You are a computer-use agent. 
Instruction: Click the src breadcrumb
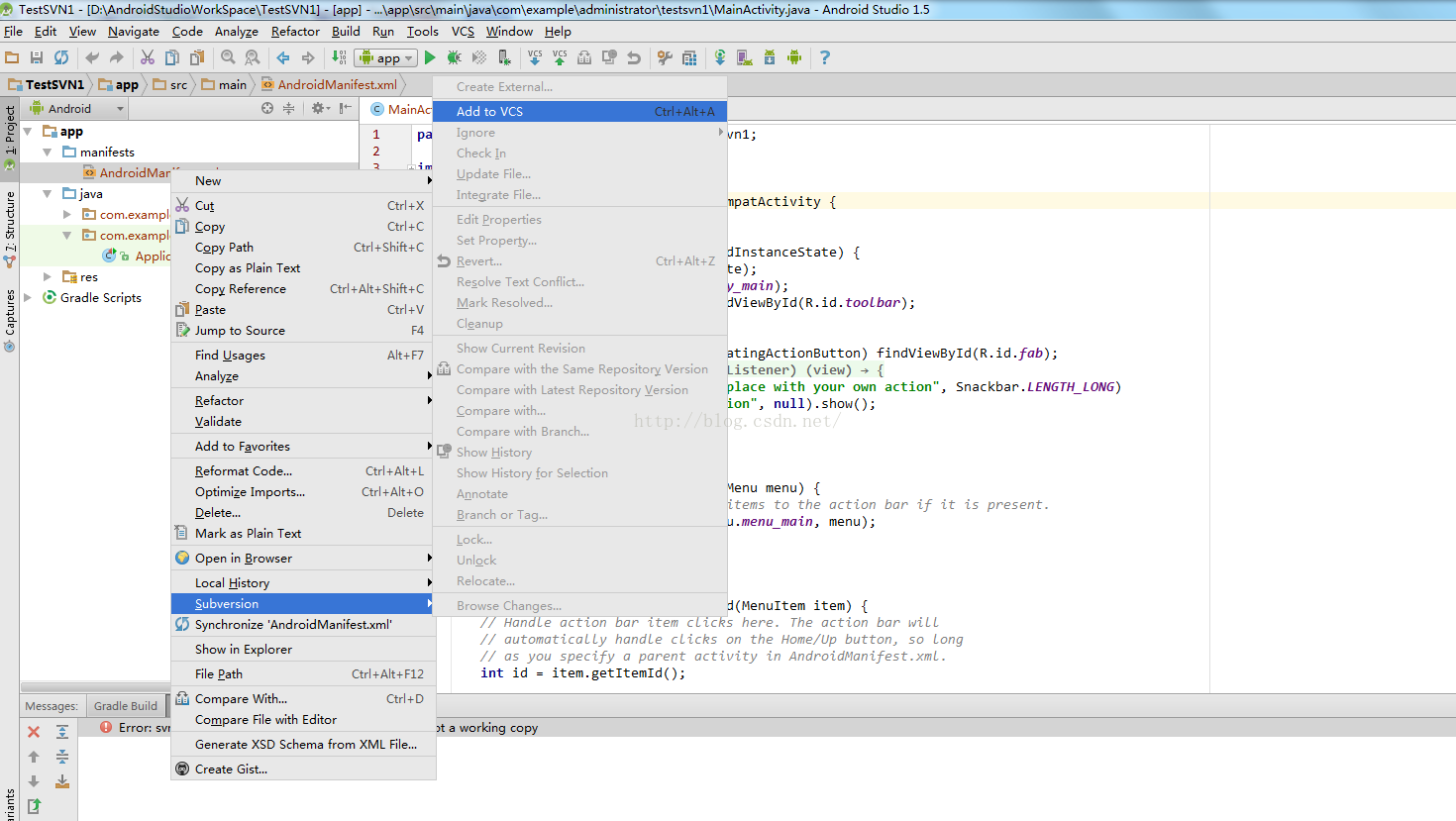[170, 84]
